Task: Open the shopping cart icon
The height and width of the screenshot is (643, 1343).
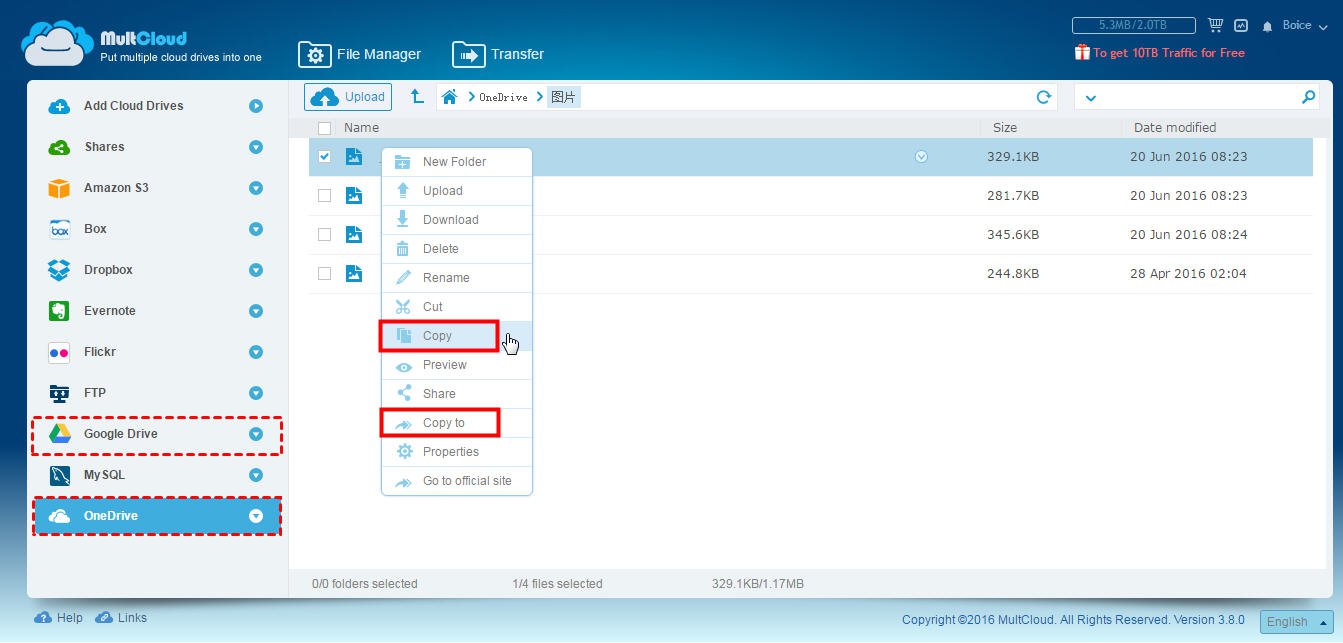Action: click(1216, 25)
